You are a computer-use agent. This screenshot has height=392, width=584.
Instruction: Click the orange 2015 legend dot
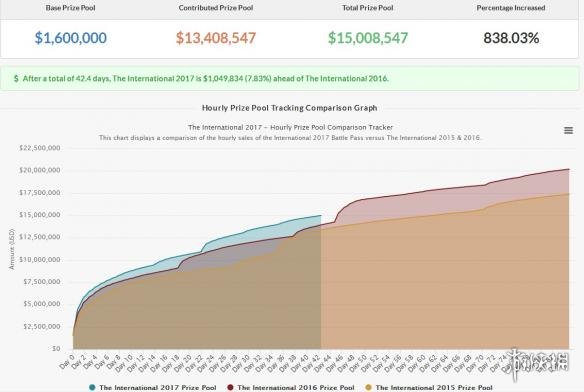point(368,388)
